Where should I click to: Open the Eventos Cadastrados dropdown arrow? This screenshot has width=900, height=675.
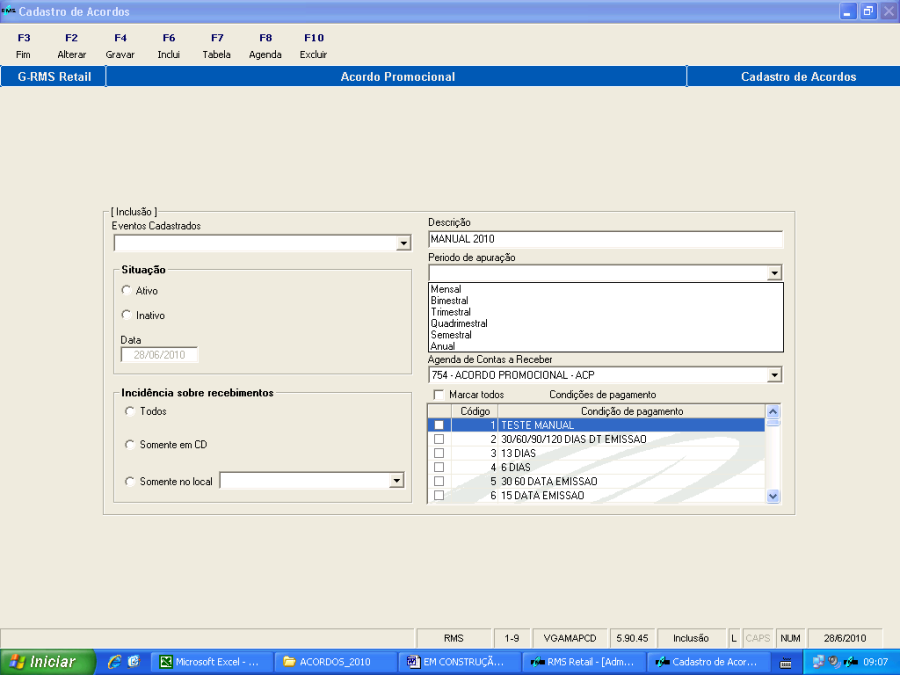coord(404,243)
